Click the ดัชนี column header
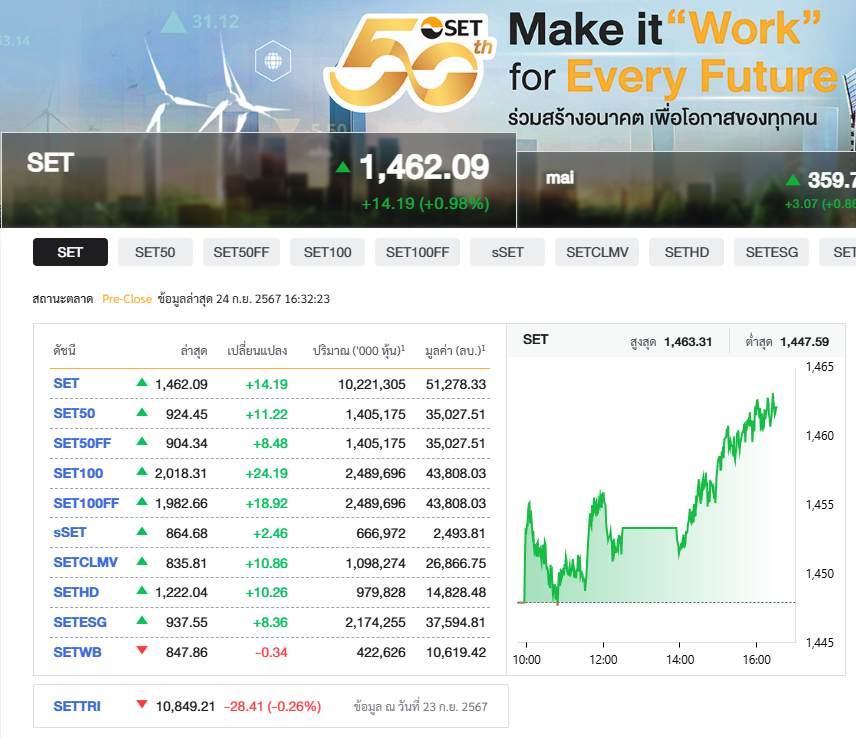 pos(64,350)
